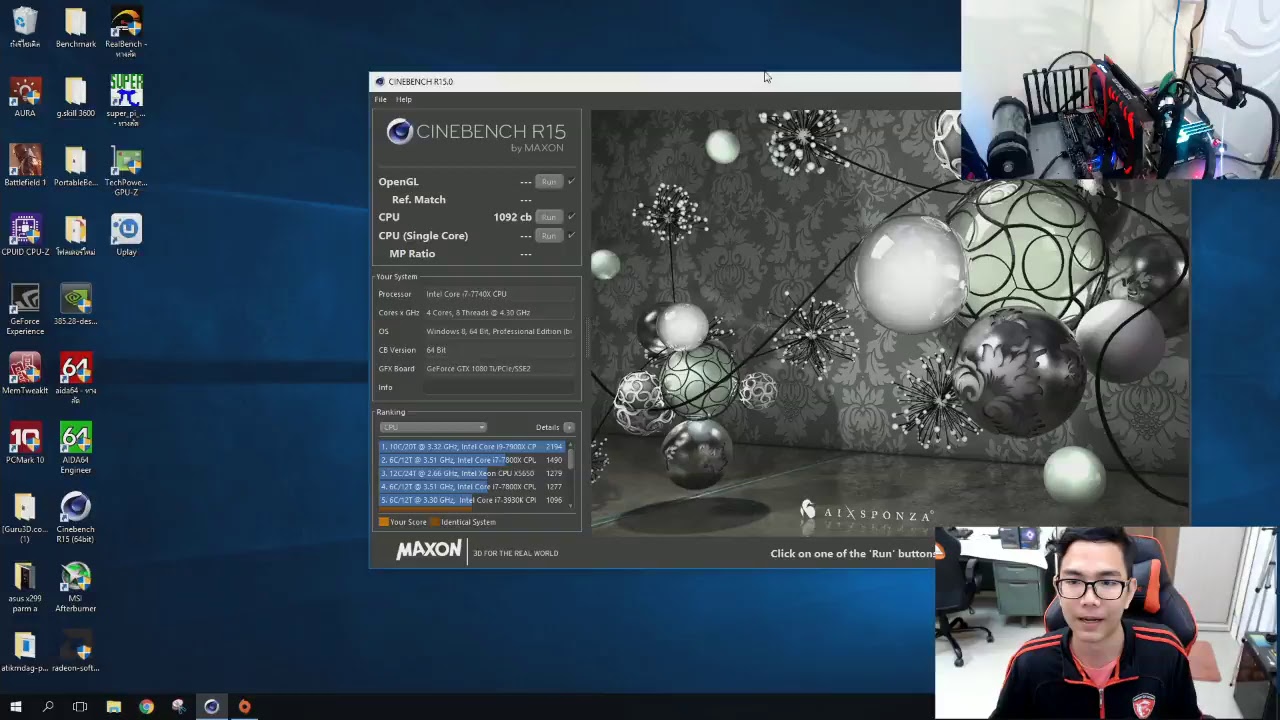Run the OpenGL benchmark
This screenshot has width=1280, height=720.
point(548,182)
